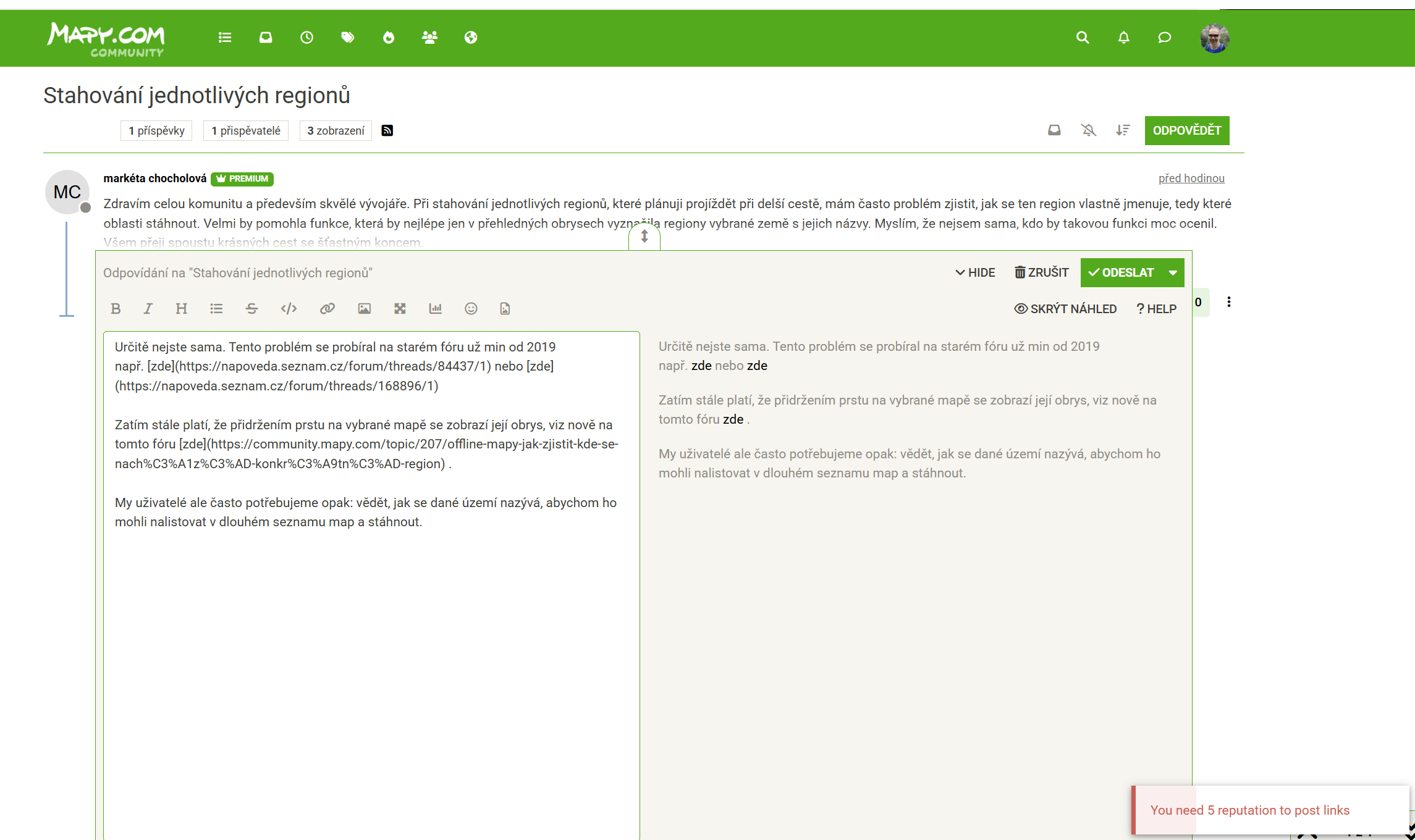
Task: Open the world globe icon in navbar
Action: 471,38
